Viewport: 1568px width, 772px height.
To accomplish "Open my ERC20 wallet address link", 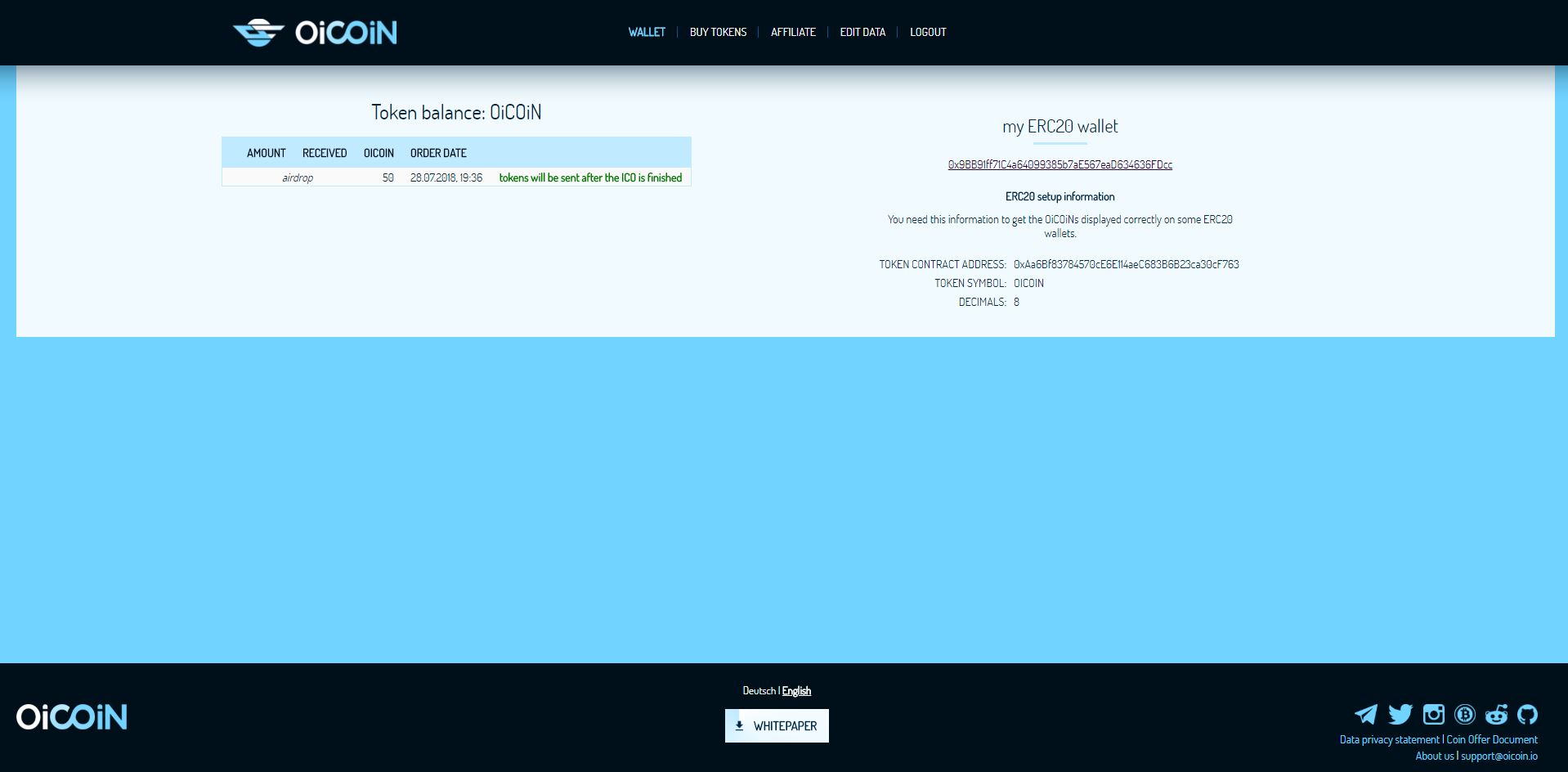I will click(1060, 164).
